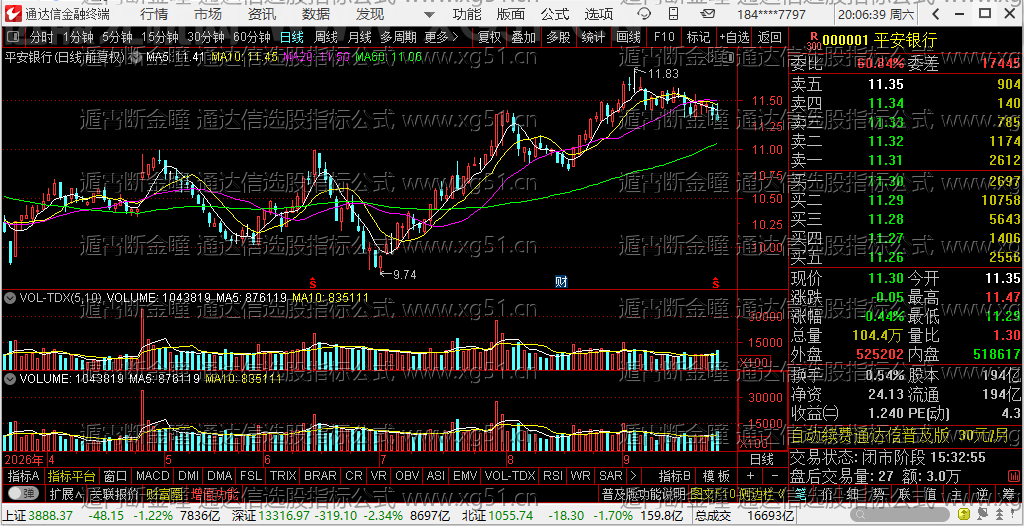Click the 通达信 red logo icon
1024x526 pixels.
[13, 14]
